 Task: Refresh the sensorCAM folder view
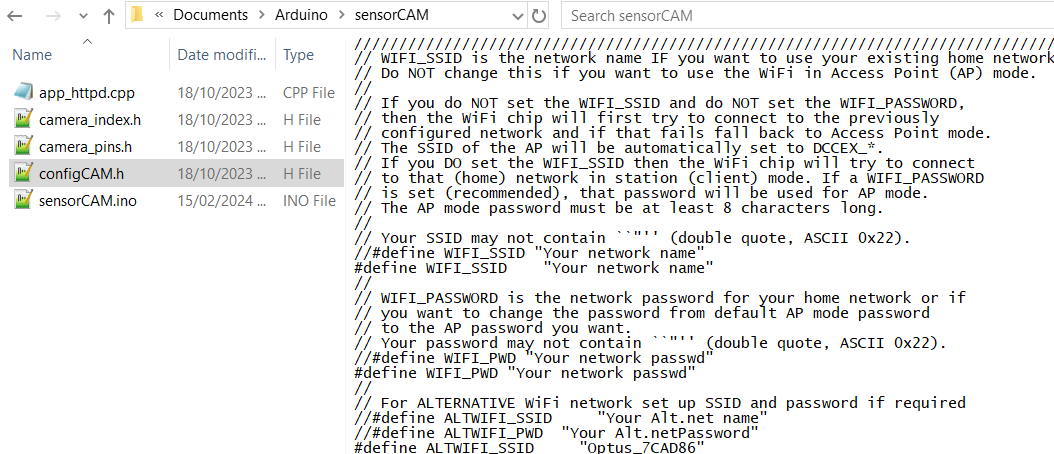pos(539,16)
